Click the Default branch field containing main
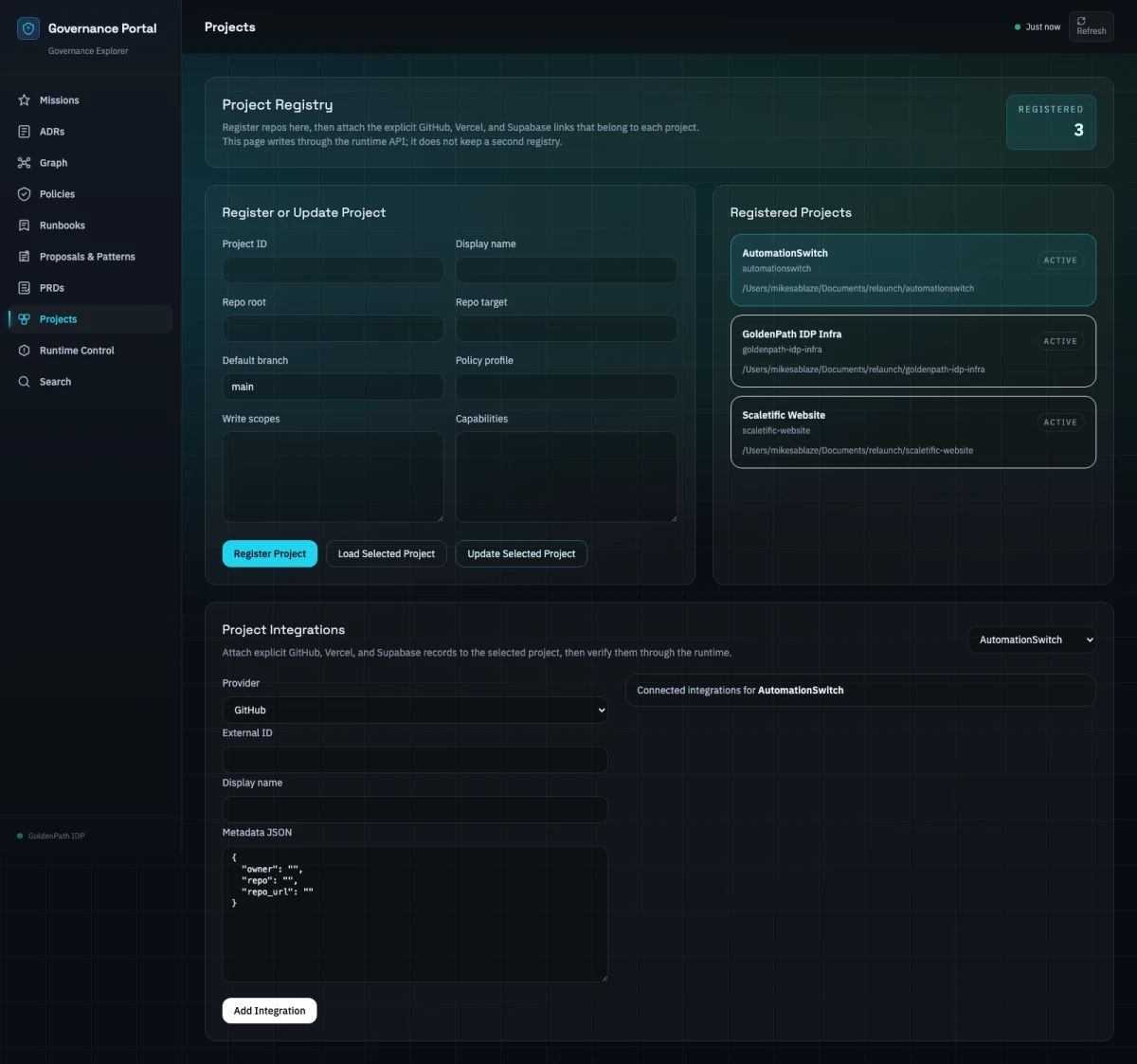This screenshot has width=1137, height=1064. pyautogui.click(x=333, y=387)
